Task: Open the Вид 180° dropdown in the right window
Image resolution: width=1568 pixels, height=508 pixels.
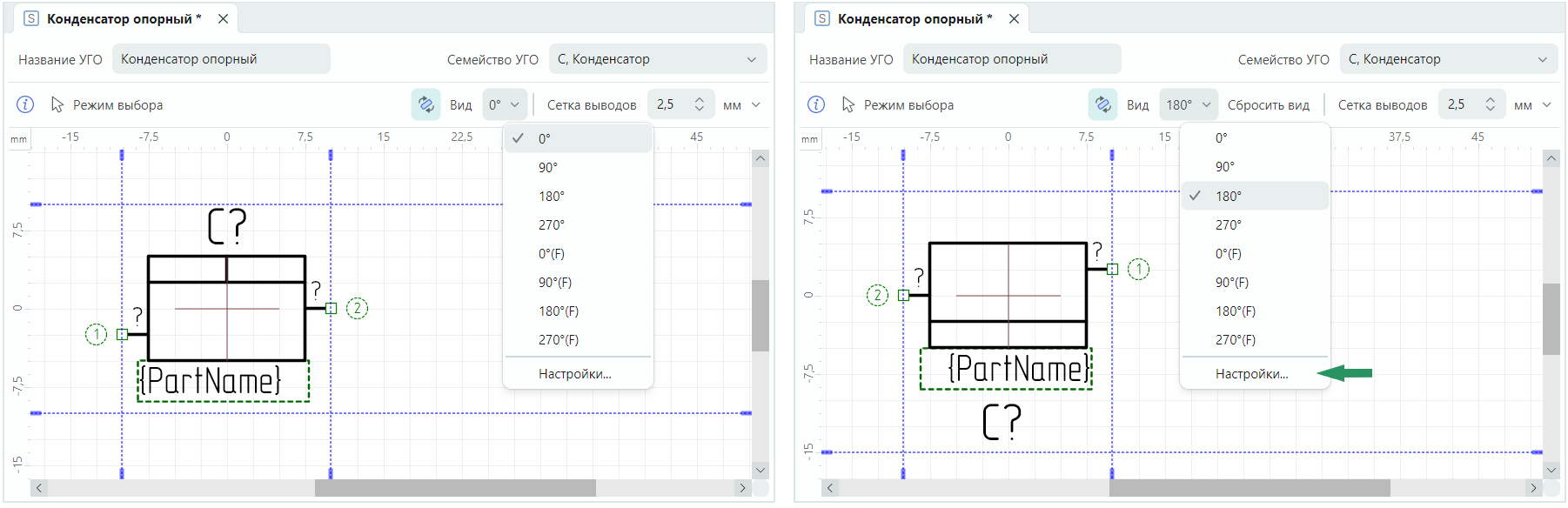Action: click(1189, 104)
